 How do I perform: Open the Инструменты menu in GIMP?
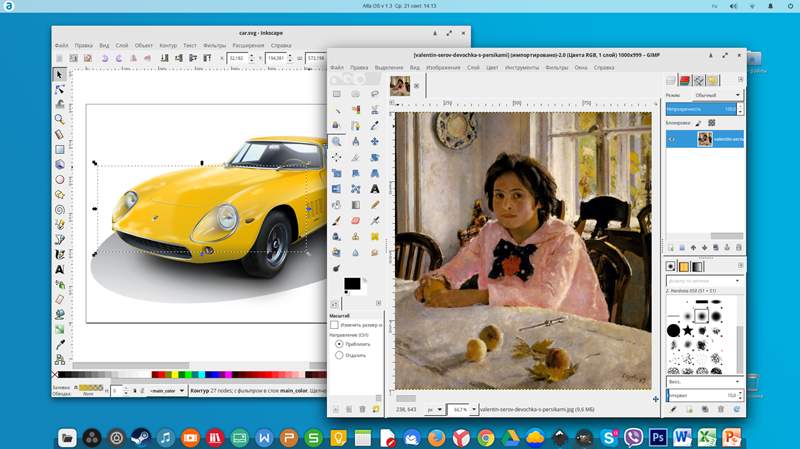(521, 67)
